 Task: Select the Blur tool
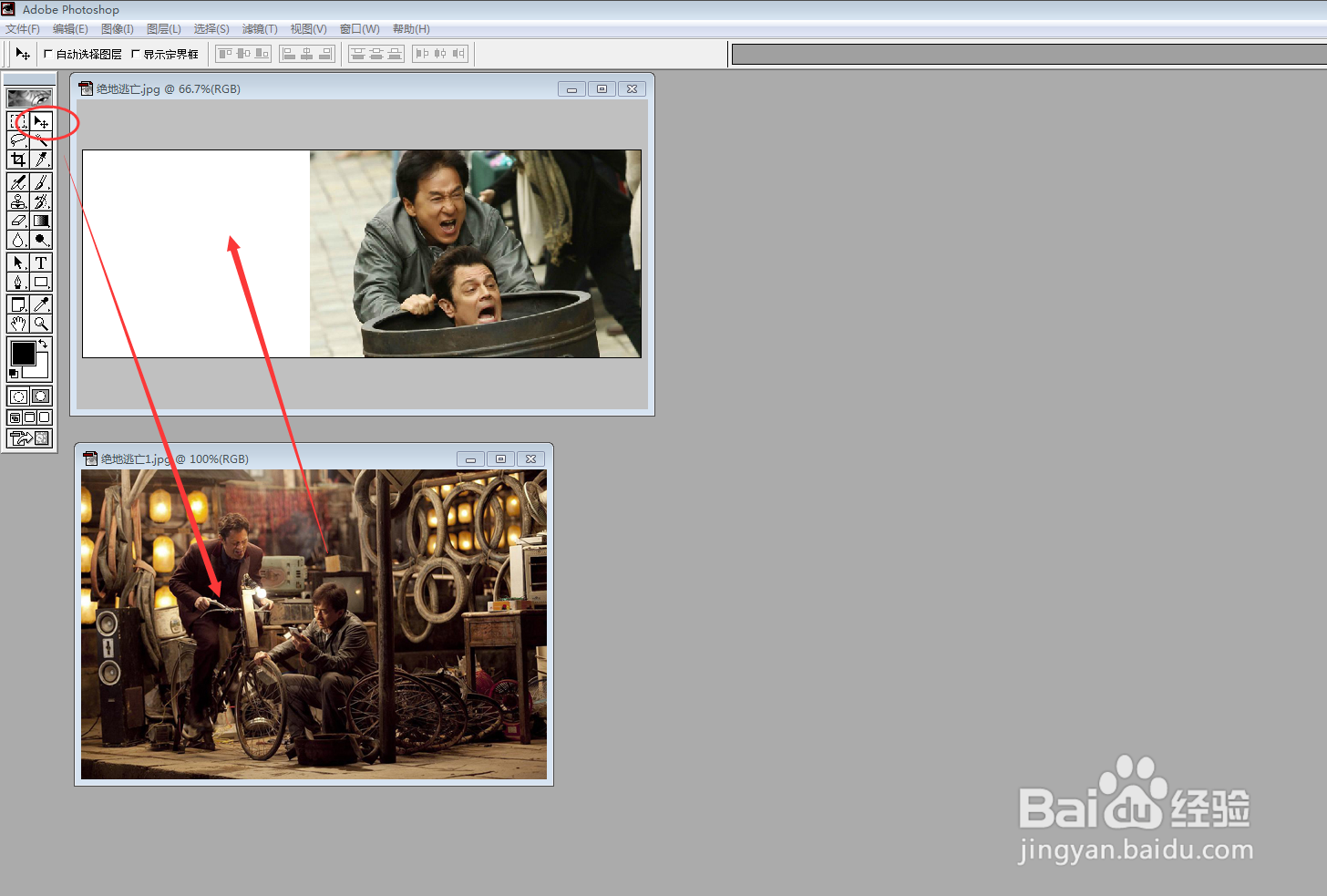point(18,240)
